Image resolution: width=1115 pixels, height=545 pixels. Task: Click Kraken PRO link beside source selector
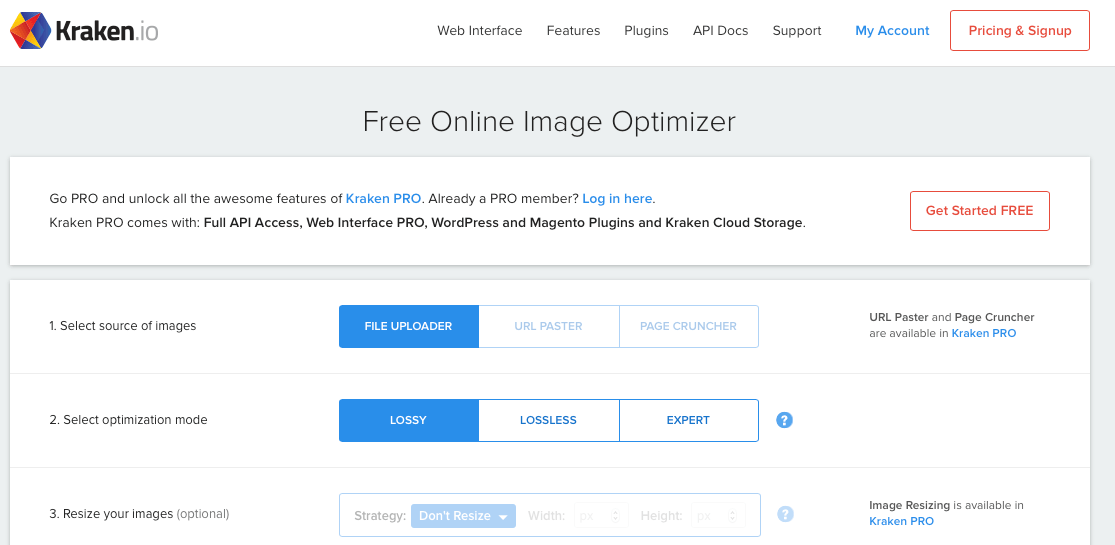[x=983, y=333]
